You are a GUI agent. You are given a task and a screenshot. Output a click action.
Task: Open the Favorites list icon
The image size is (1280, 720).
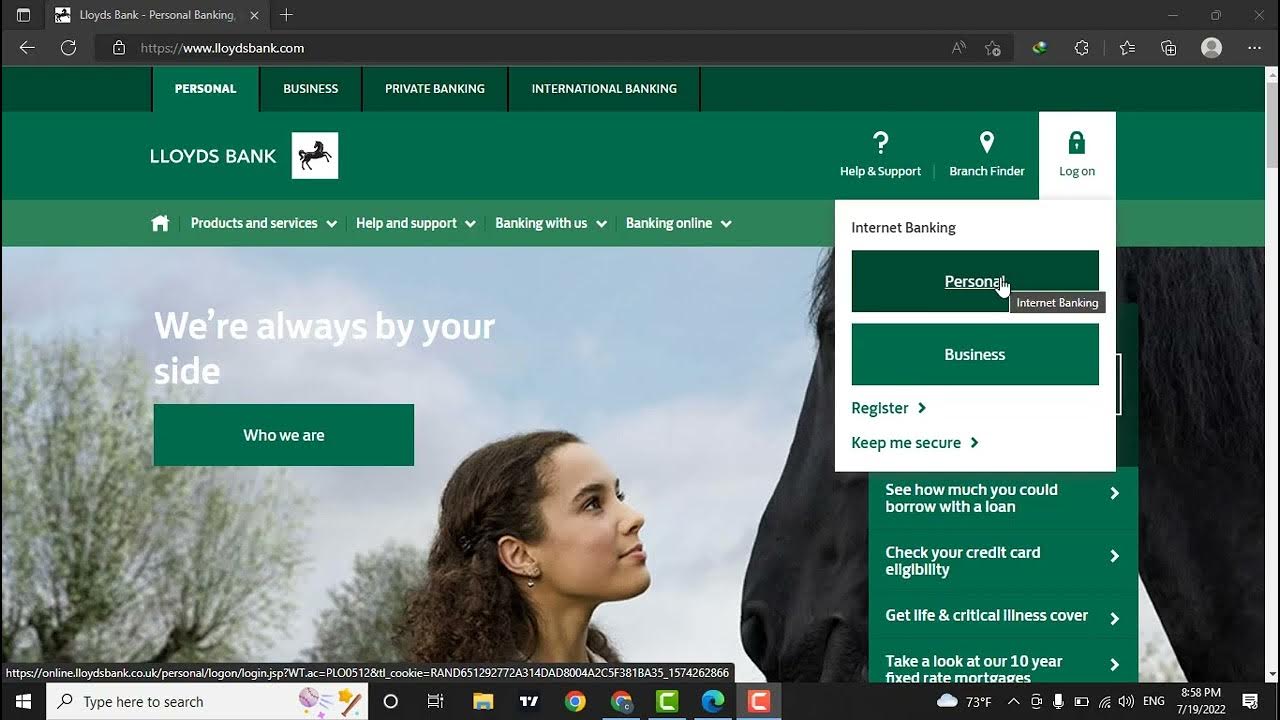click(1127, 48)
